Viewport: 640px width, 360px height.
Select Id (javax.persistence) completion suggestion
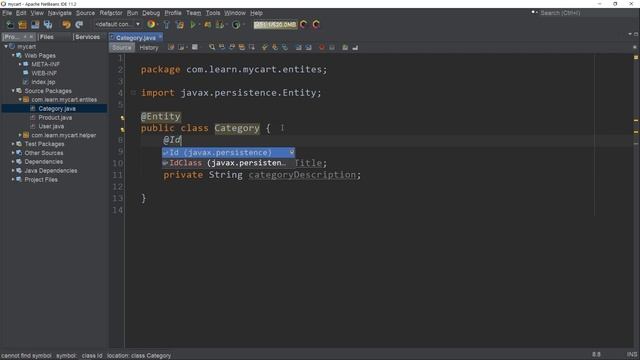228,153
